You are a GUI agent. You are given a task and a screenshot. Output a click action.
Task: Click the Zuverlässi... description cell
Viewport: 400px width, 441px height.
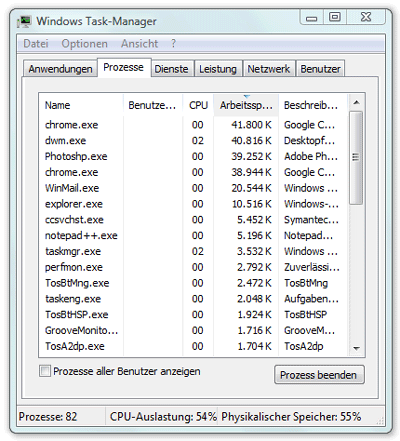(x=312, y=267)
